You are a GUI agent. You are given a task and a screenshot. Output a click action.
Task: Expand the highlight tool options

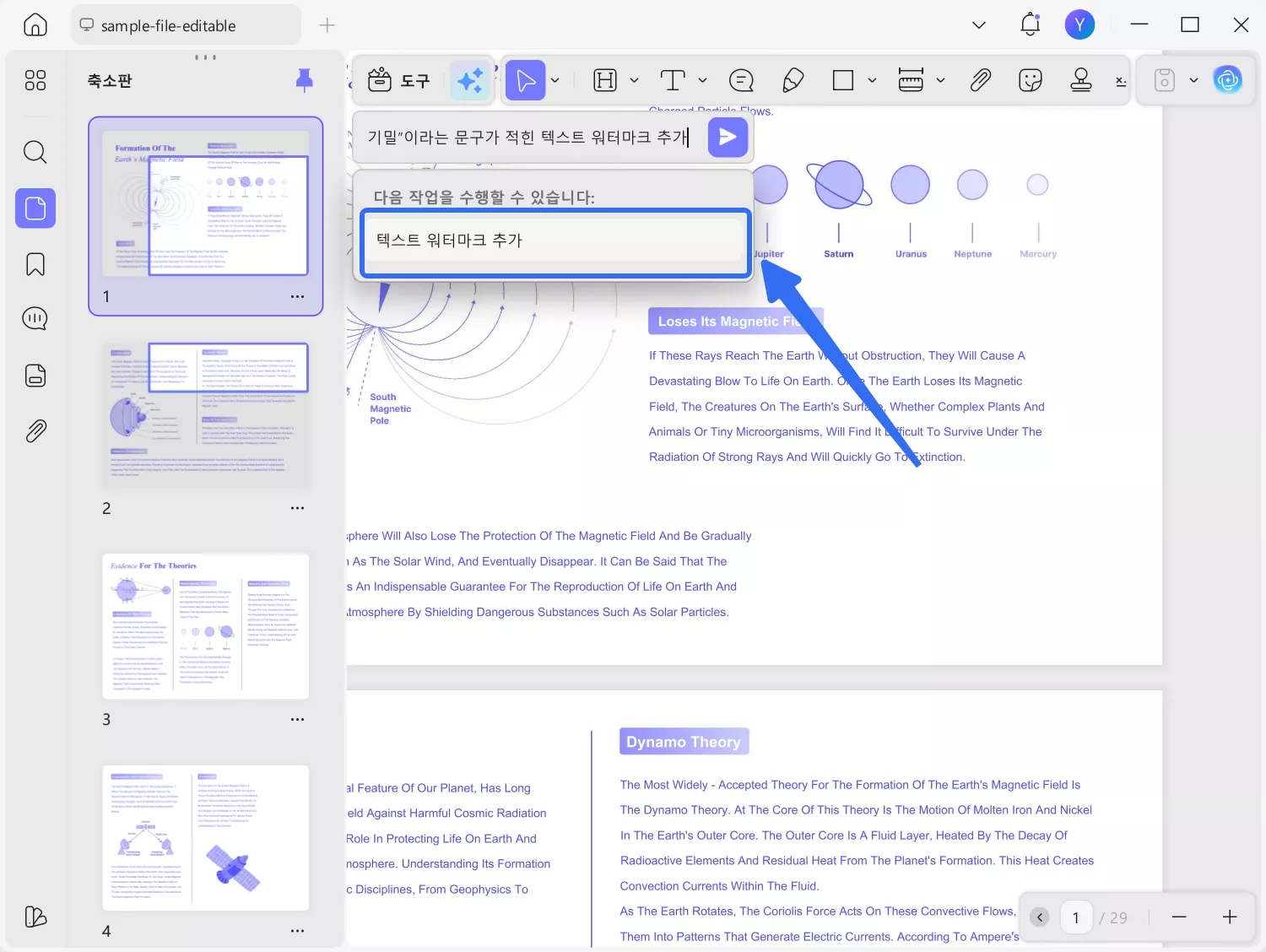coord(635,80)
